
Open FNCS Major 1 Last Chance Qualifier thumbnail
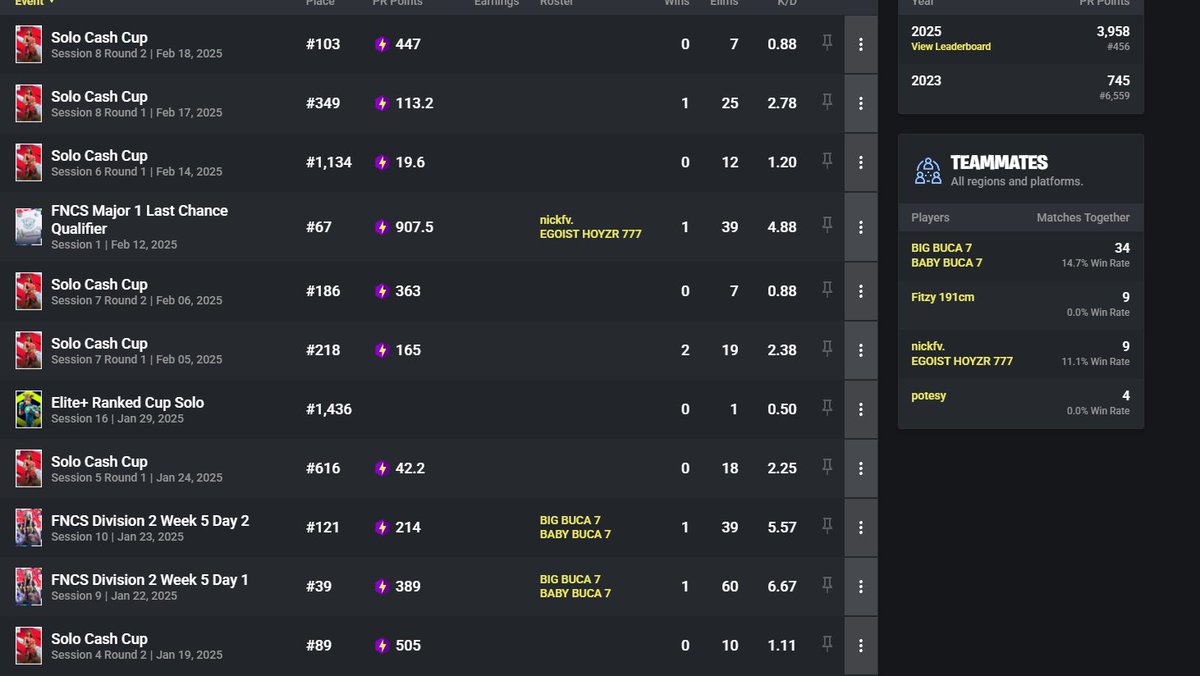click(29, 227)
